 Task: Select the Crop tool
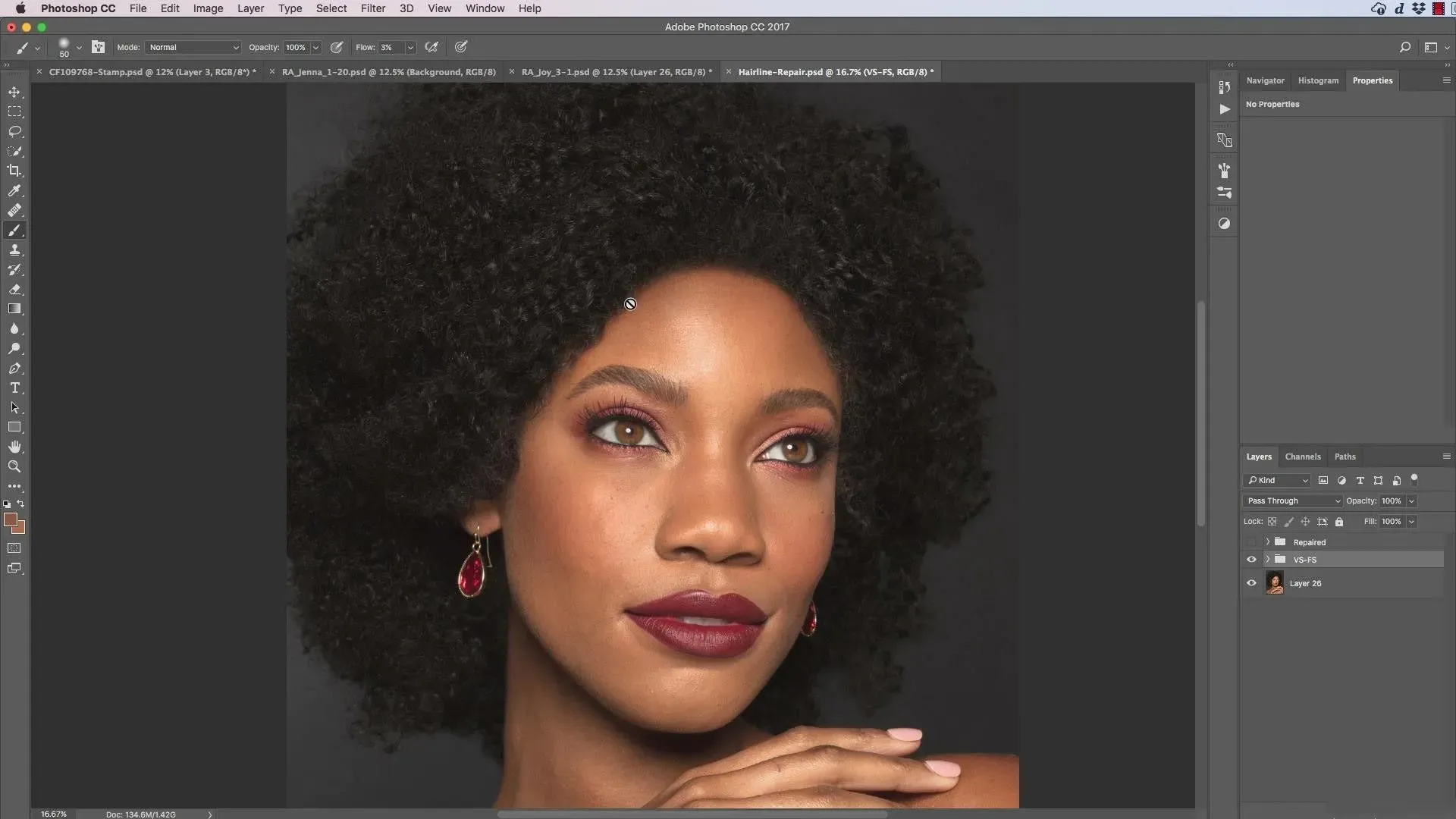coord(14,171)
